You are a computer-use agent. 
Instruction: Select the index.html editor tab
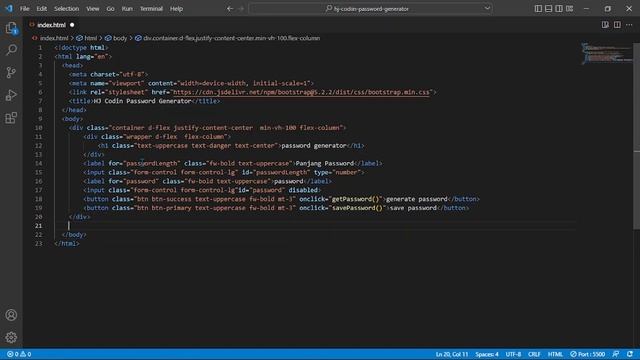point(52,25)
